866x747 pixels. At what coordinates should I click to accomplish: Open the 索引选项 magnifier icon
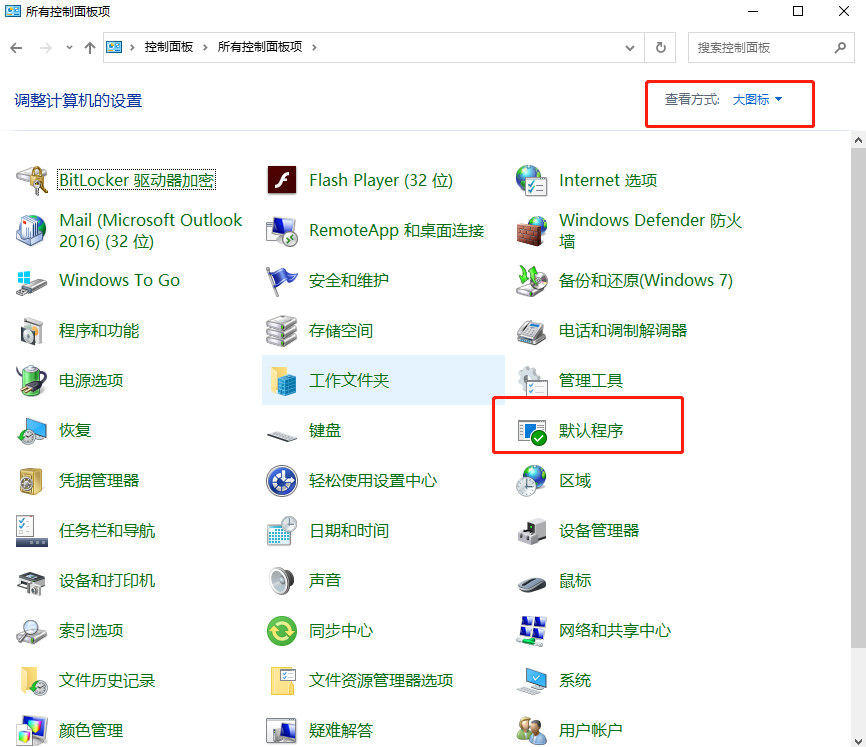[32, 631]
